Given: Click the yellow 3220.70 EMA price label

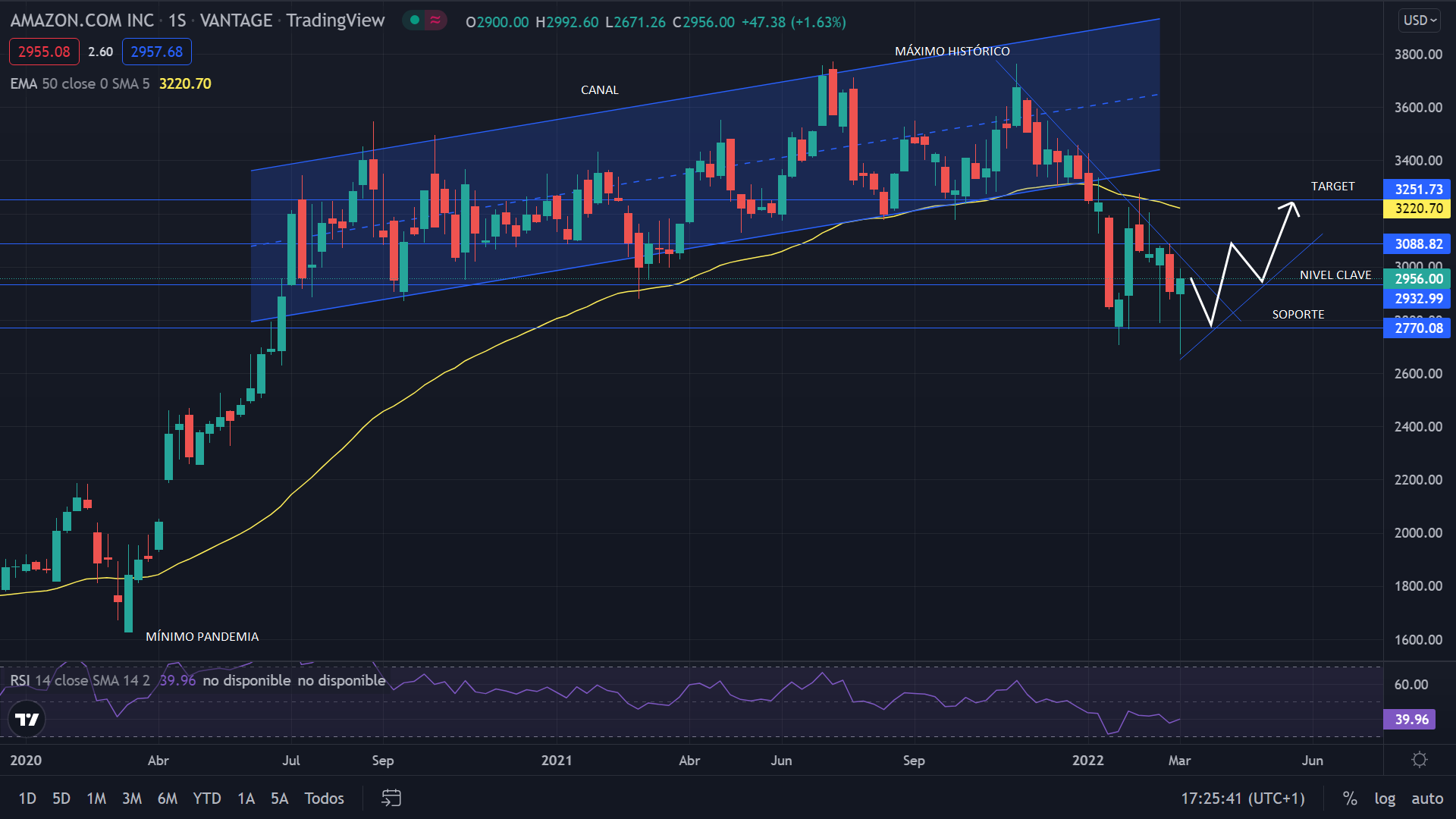Looking at the screenshot, I should [x=1418, y=209].
